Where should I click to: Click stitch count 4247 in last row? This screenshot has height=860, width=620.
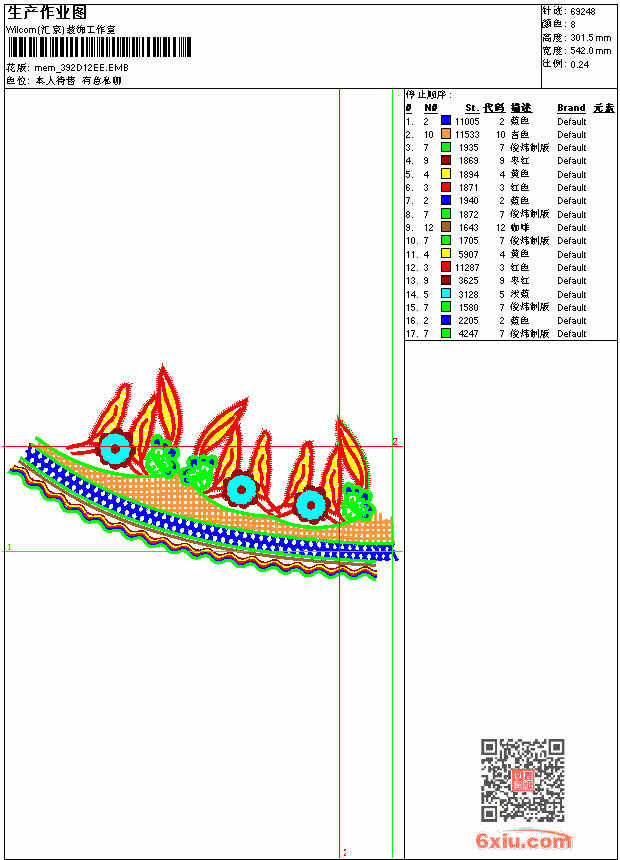pyautogui.click(x=469, y=334)
